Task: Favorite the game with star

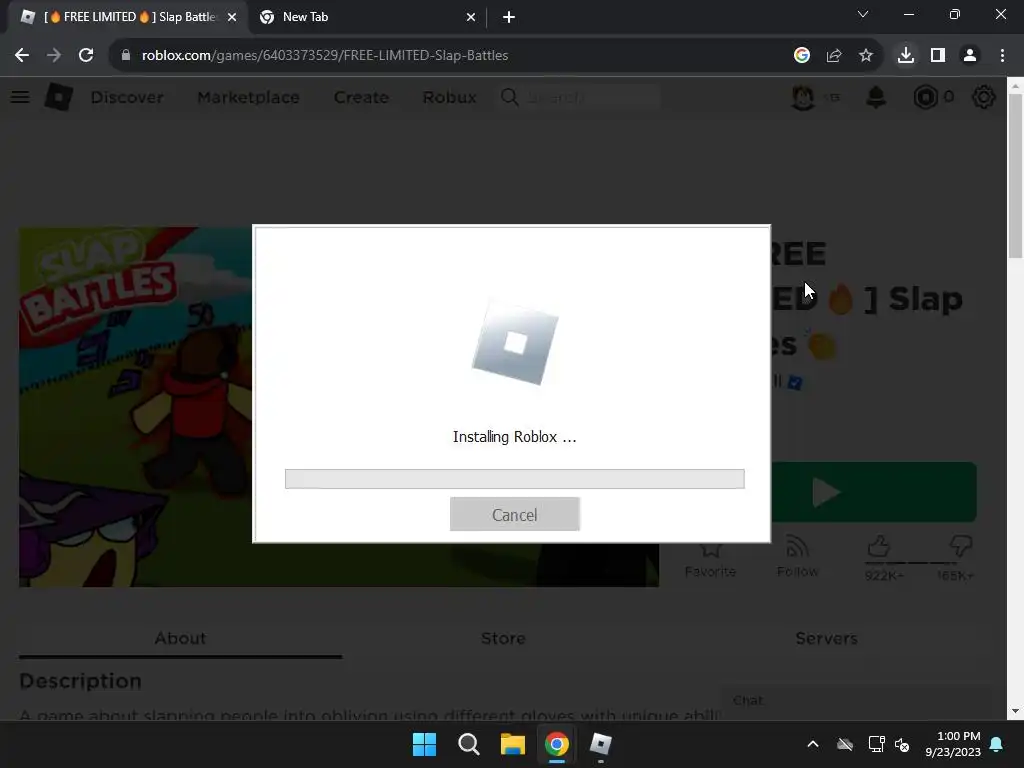Action: (x=710, y=557)
